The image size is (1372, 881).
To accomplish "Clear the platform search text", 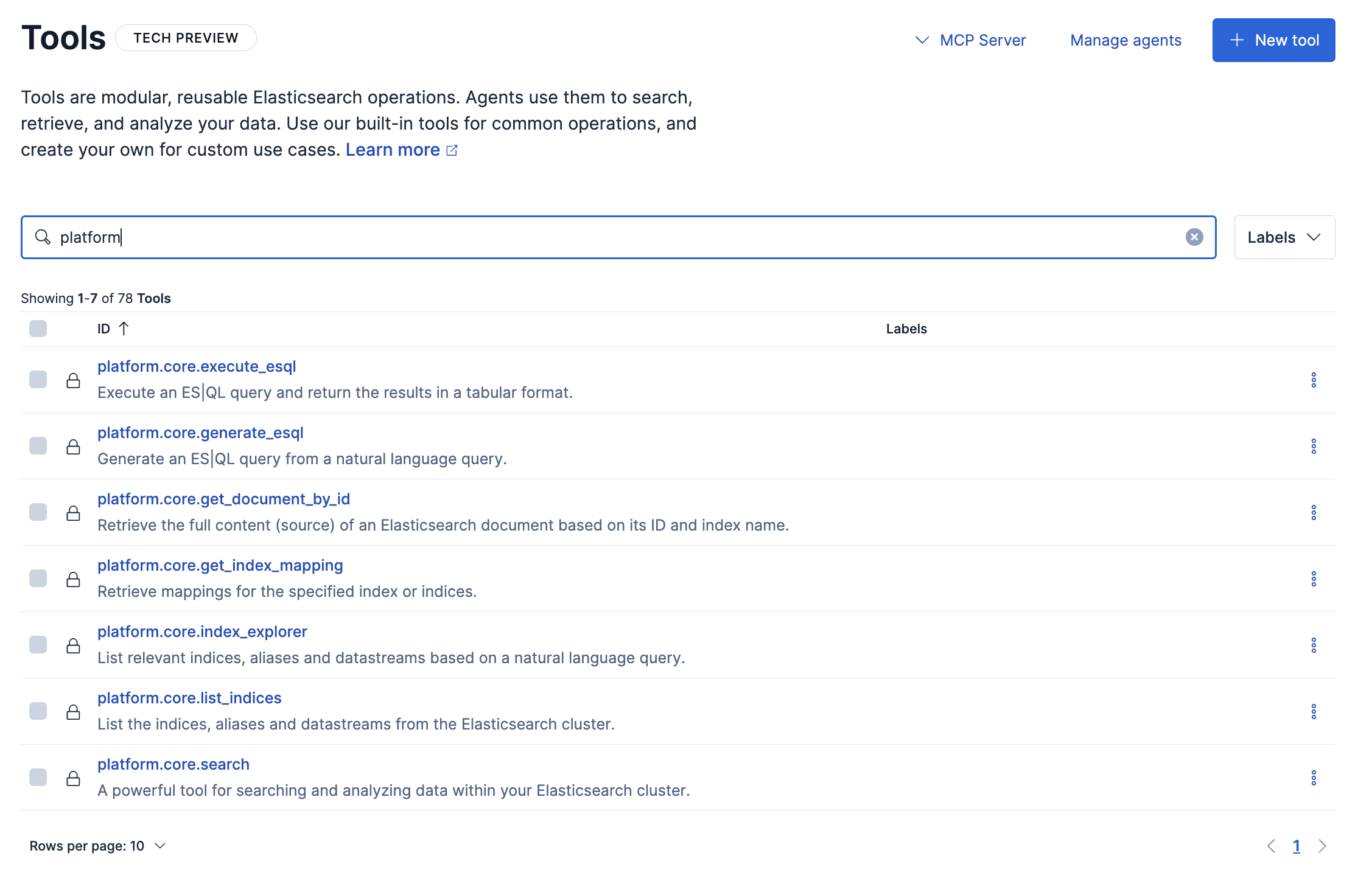I will tap(1194, 237).
